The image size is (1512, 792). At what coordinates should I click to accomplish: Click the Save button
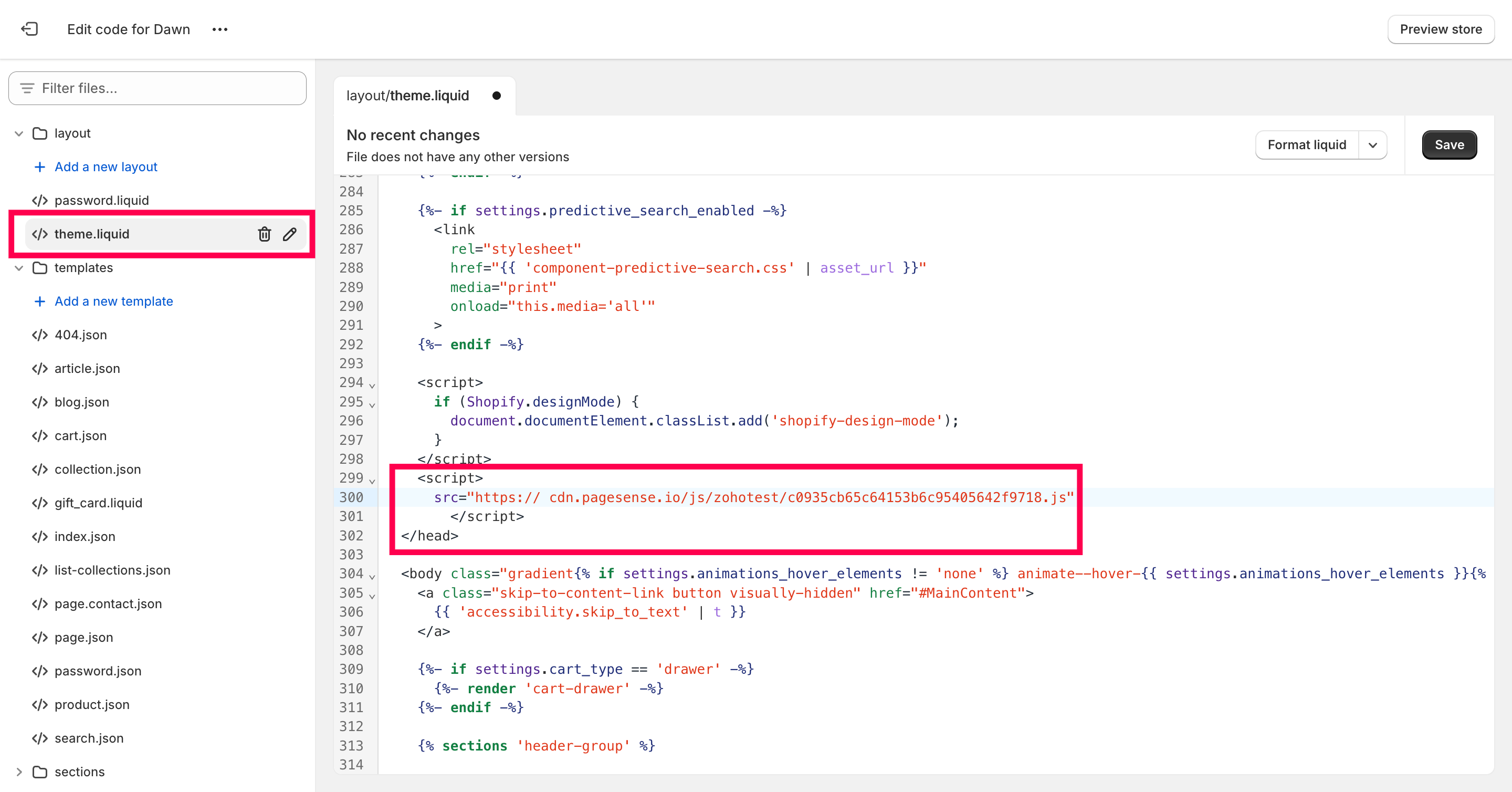coord(1448,145)
